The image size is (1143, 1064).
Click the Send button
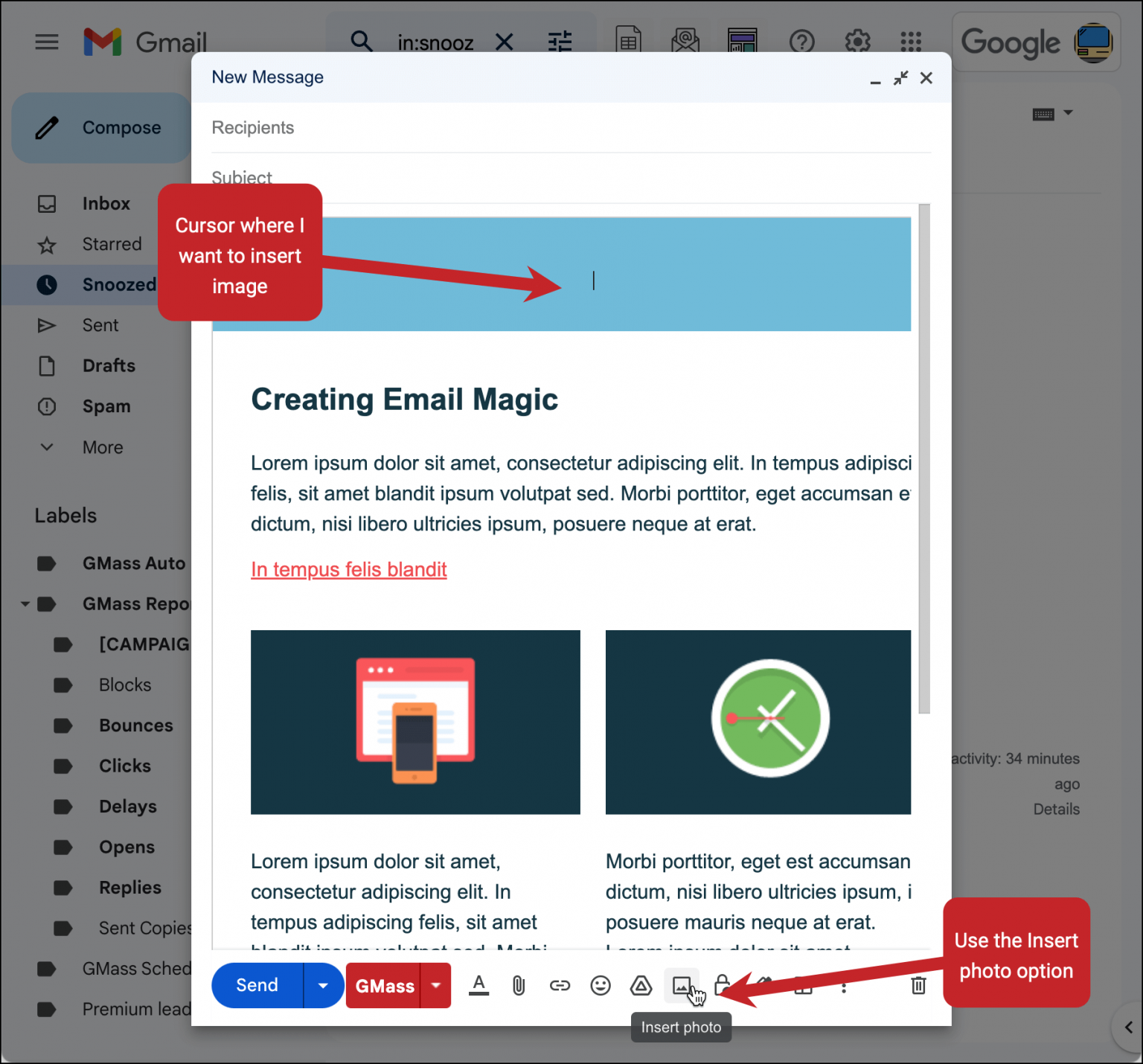256,985
